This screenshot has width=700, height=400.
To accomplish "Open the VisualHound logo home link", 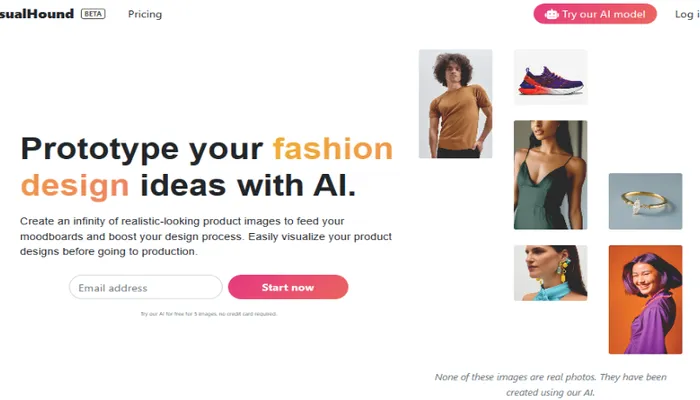I will click(x=37, y=14).
